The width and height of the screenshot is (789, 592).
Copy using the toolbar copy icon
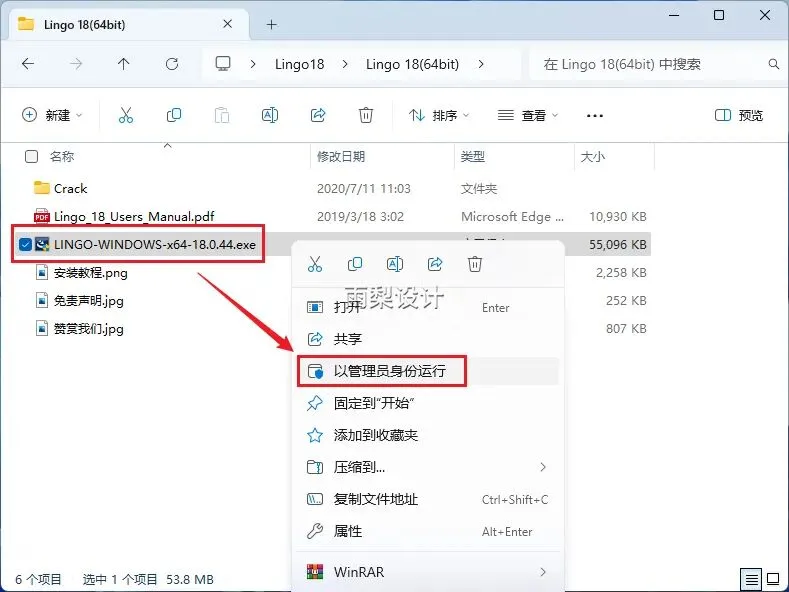pos(174,115)
